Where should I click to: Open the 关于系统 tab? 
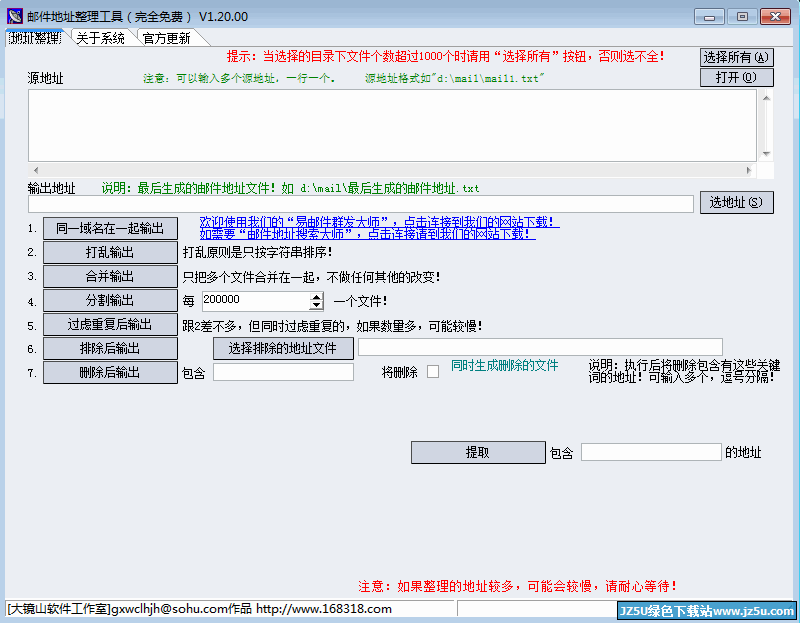click(101, 38)
